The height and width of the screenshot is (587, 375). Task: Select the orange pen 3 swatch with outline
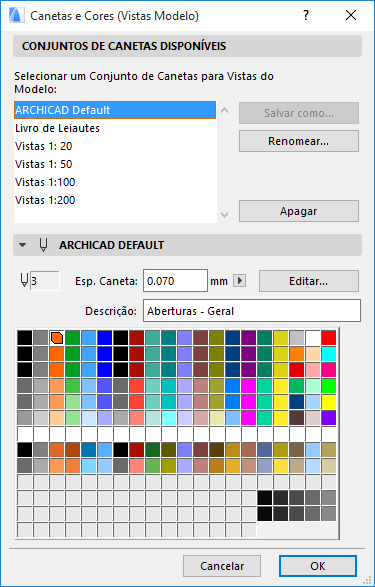coord(57,338)
